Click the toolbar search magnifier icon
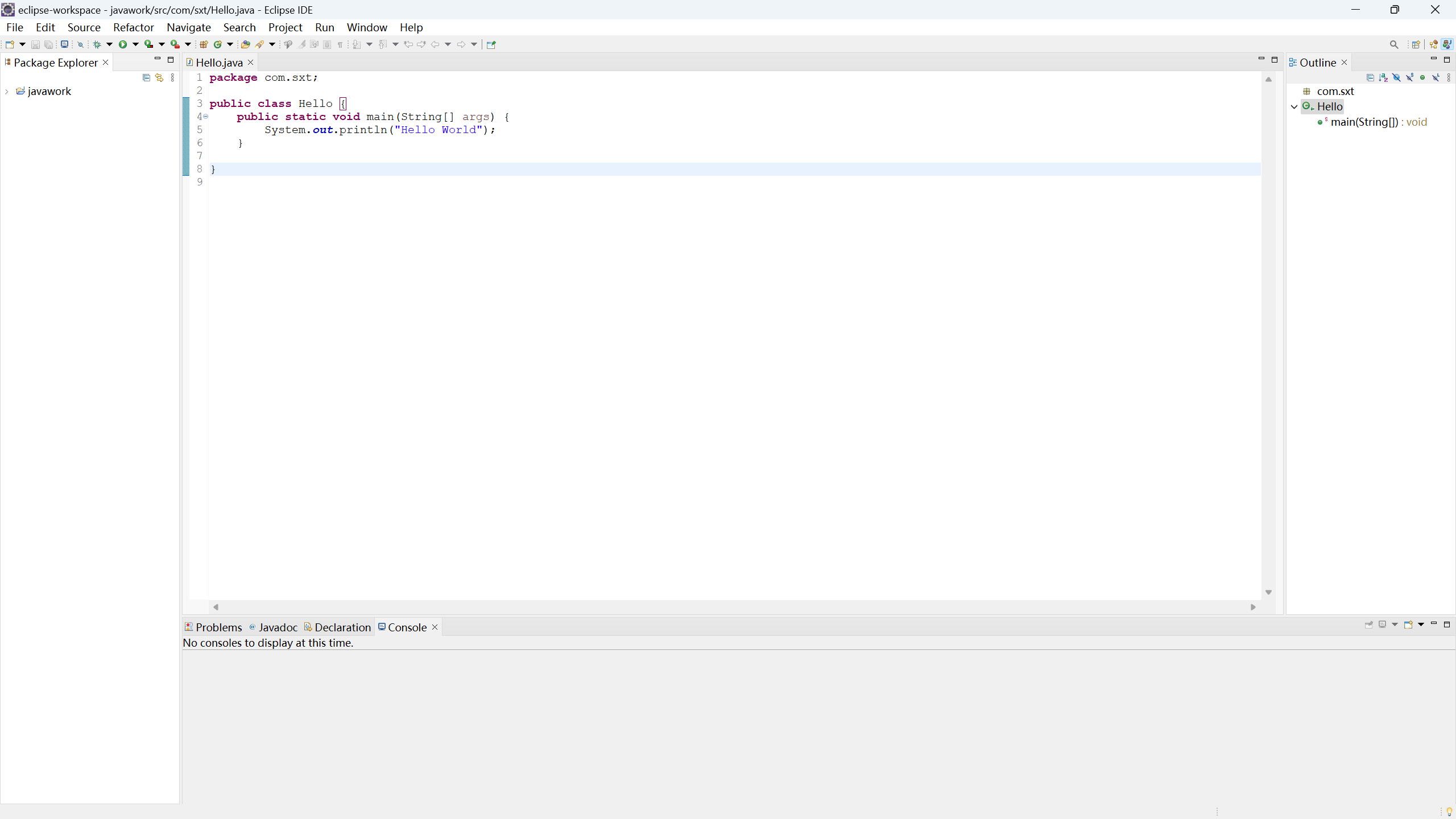Screen dimensions: 1456x819 1393,44
